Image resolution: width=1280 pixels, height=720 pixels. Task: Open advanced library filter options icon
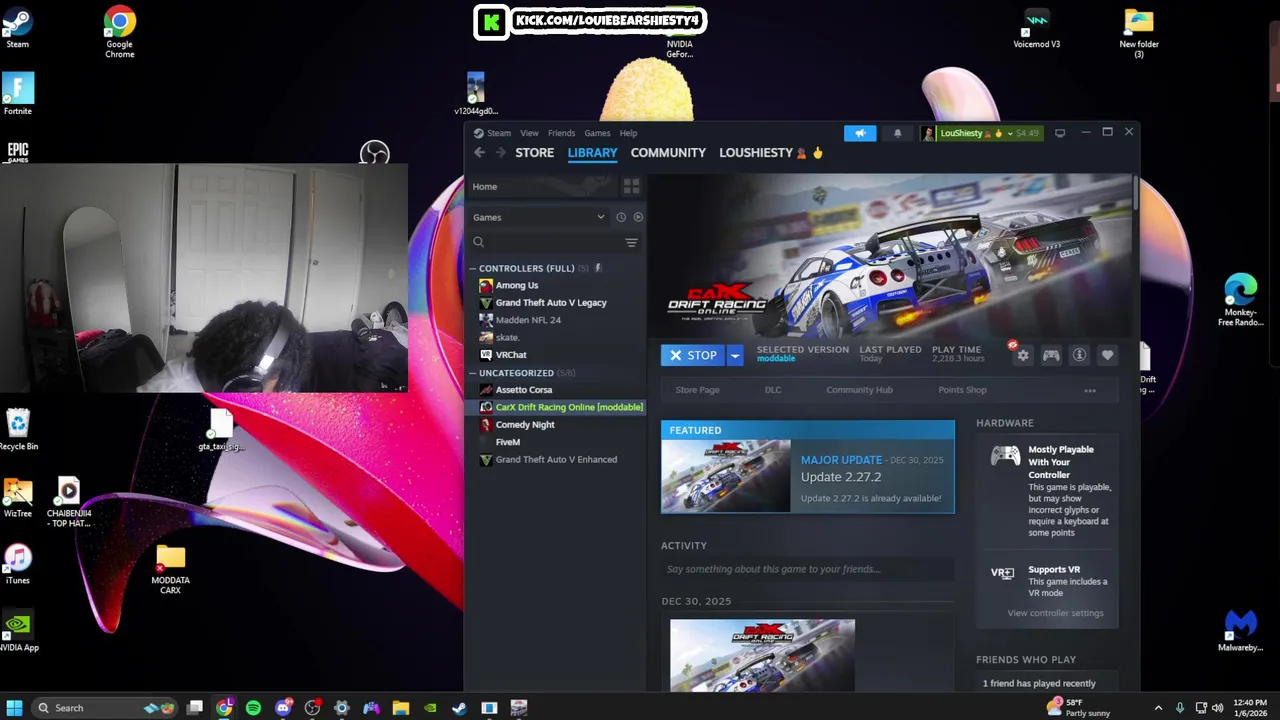(631, 242)
